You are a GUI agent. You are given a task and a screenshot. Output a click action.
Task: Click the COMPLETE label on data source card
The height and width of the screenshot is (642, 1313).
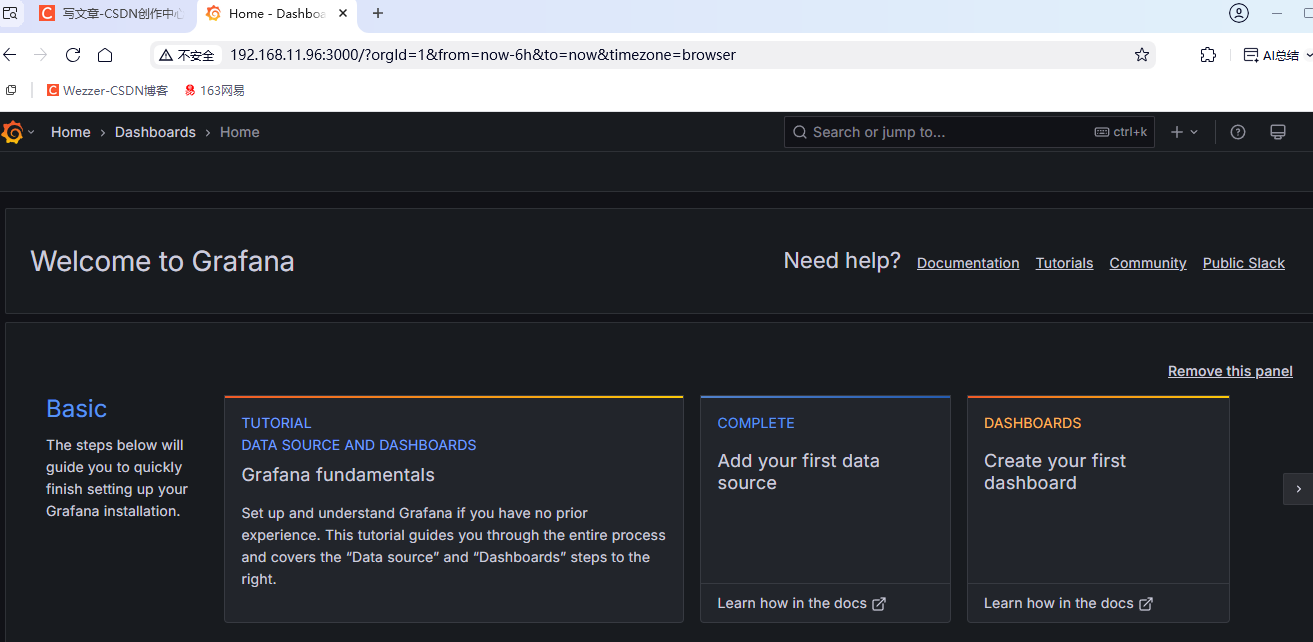756,423
